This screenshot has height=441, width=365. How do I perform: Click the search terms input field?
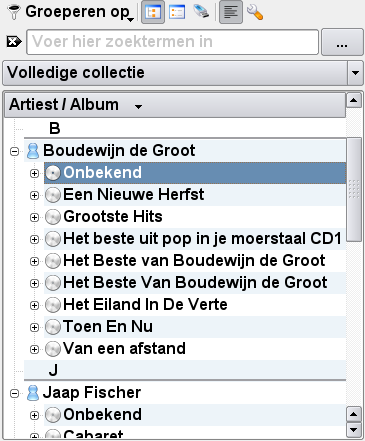click(172, 42)
